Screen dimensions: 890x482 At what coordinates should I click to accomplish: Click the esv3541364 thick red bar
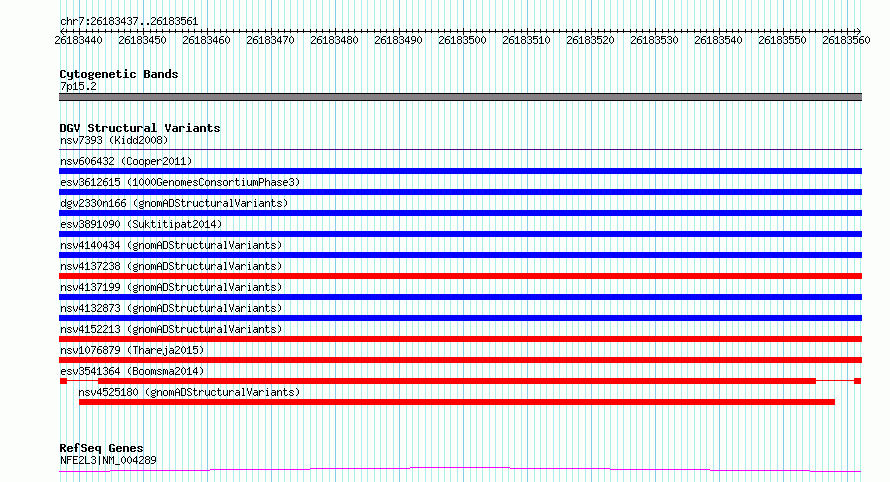[457, 381]
